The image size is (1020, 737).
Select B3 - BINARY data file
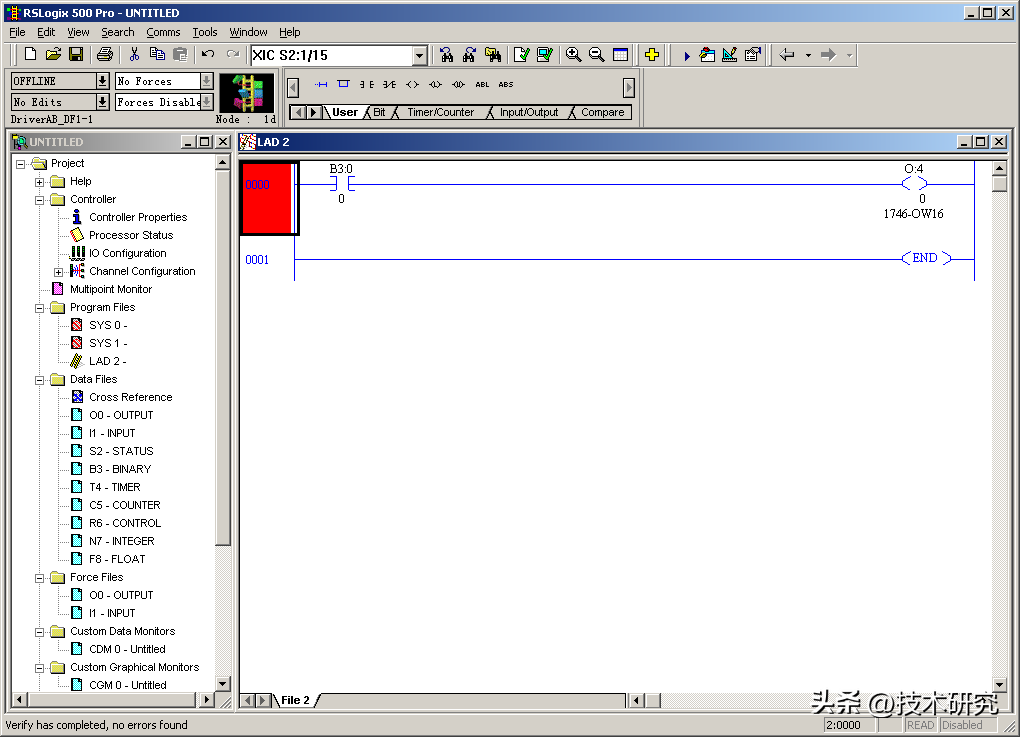[x=120, y=469]
